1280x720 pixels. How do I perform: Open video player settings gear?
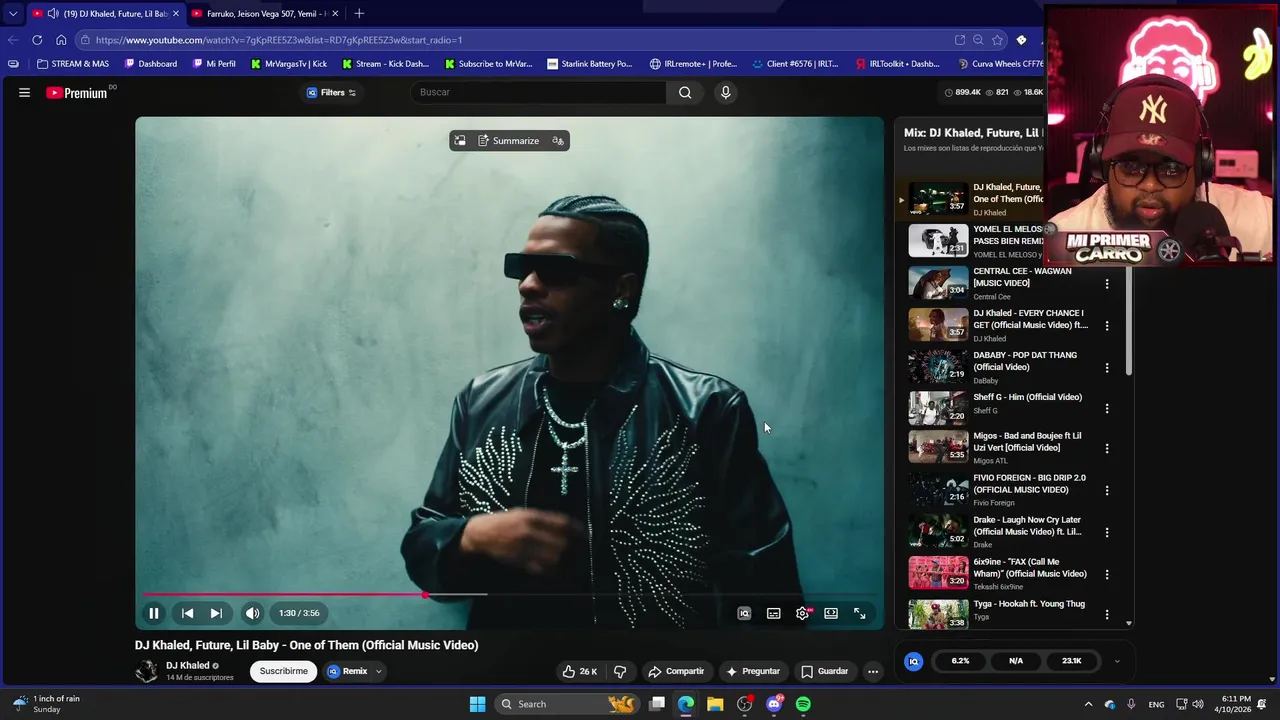pos(802,613)
